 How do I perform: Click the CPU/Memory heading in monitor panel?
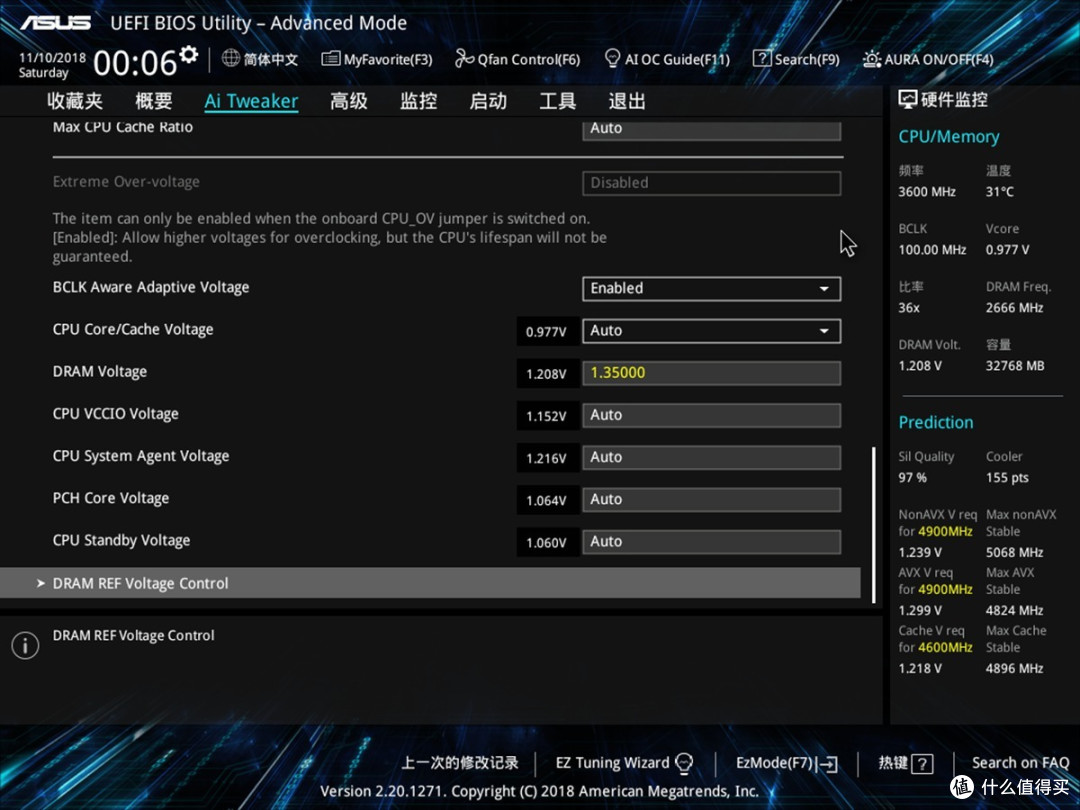click(x=948, y=137)
